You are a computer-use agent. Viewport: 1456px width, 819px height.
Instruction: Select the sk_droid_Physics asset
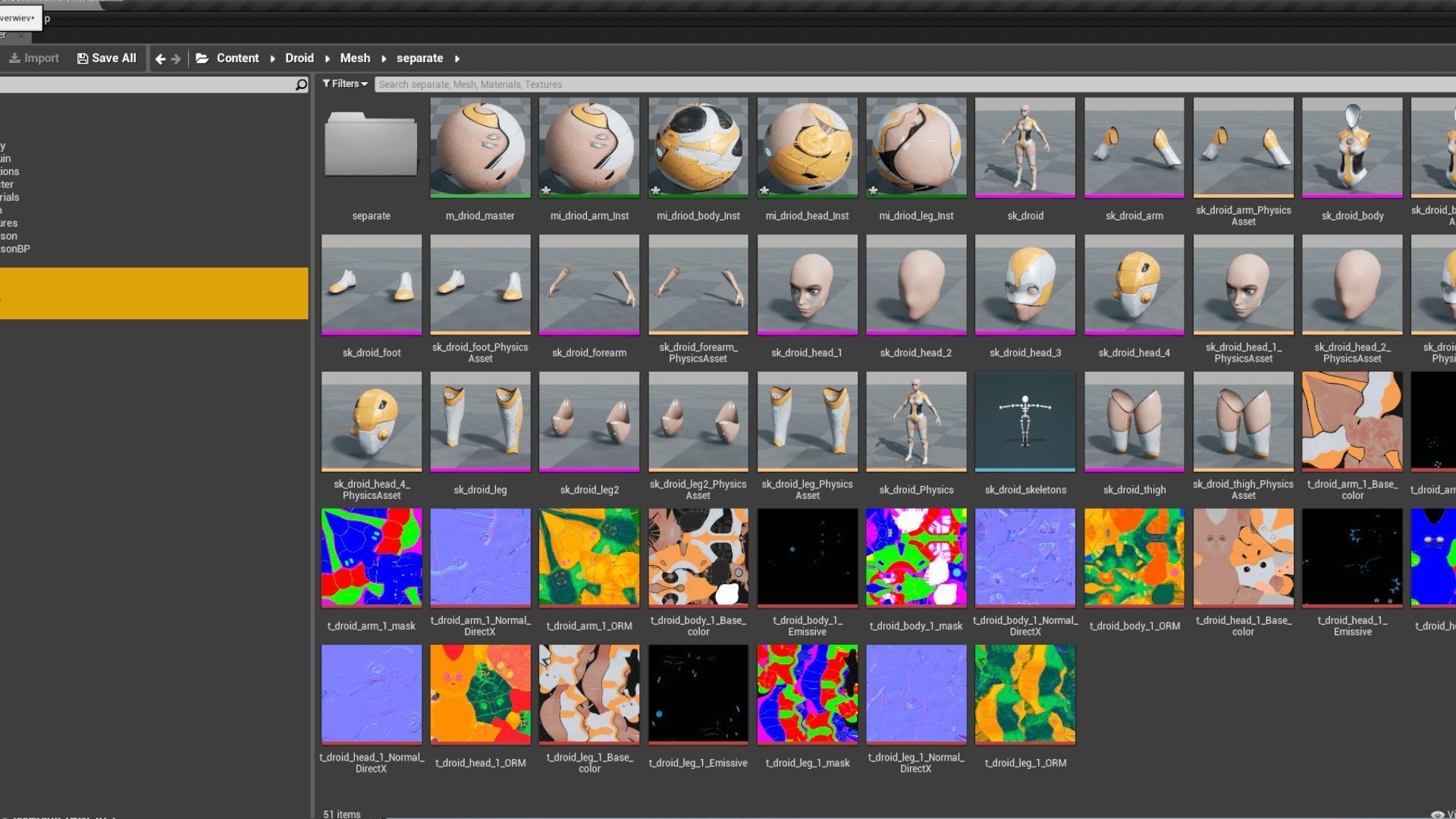click(916, 422)
